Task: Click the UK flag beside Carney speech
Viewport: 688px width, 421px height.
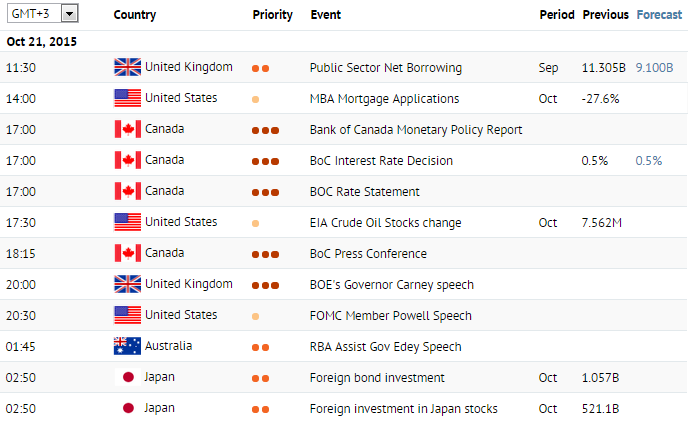Action: click(x=127, y=284)
